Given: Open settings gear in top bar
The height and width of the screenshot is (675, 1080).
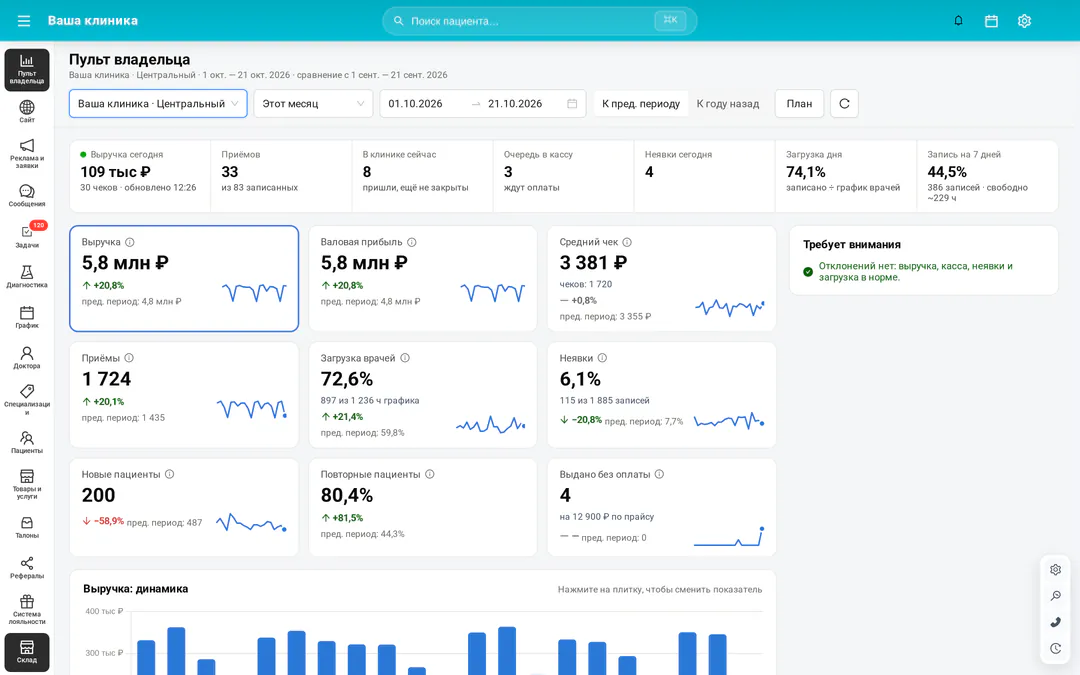Looking at the screenshot, I should pyautogui.click(x=1024, y=21).
